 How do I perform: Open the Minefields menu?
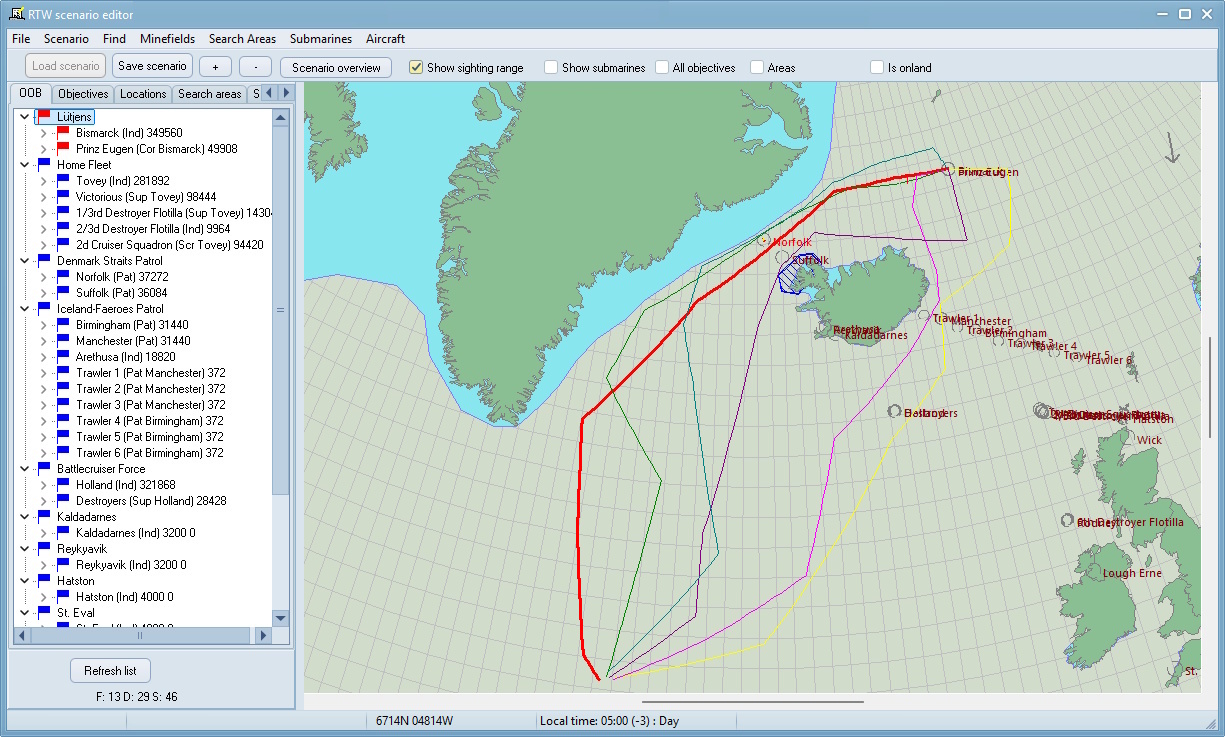point(168,39)
